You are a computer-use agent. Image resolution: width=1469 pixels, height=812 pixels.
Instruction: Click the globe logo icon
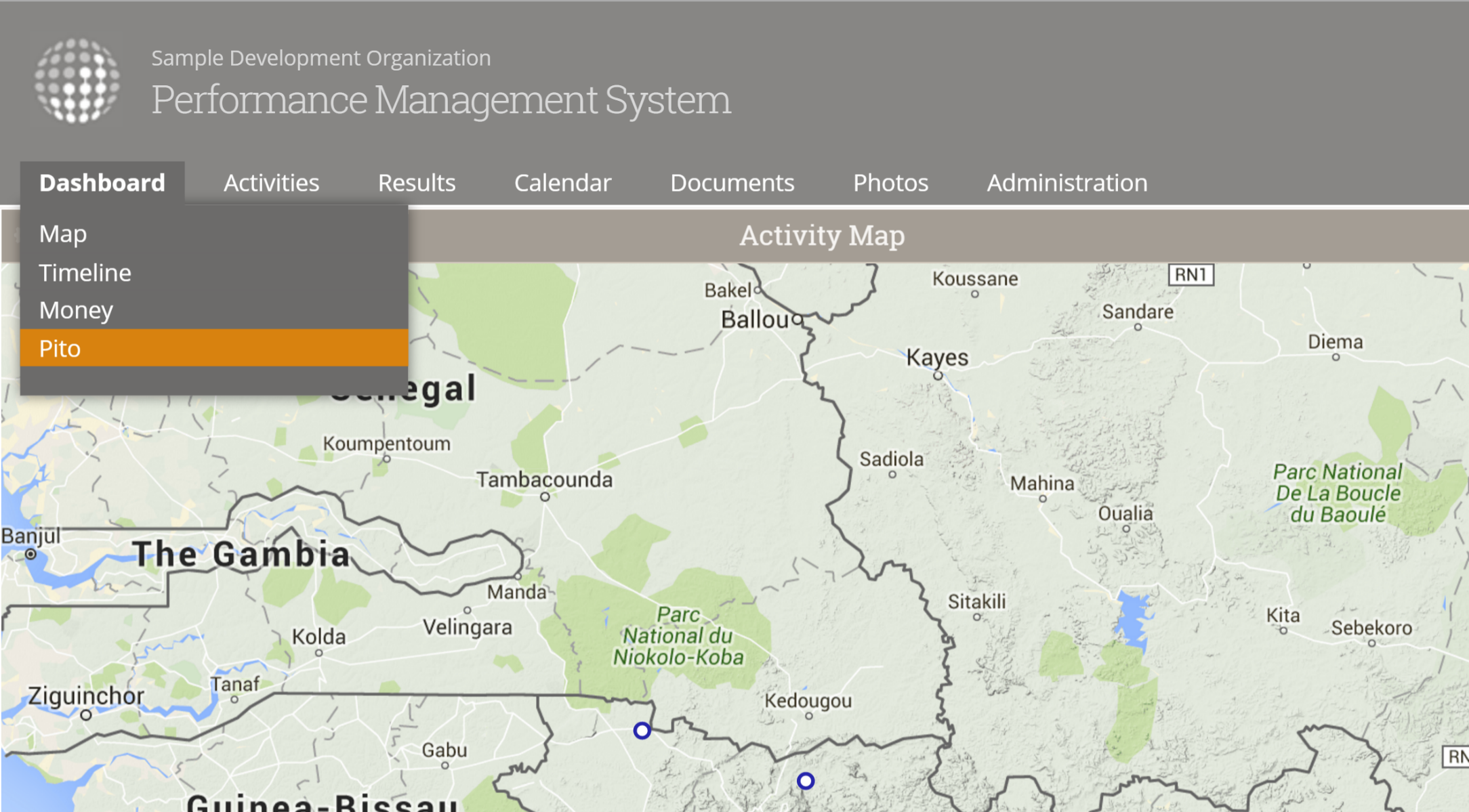[77, 81]
